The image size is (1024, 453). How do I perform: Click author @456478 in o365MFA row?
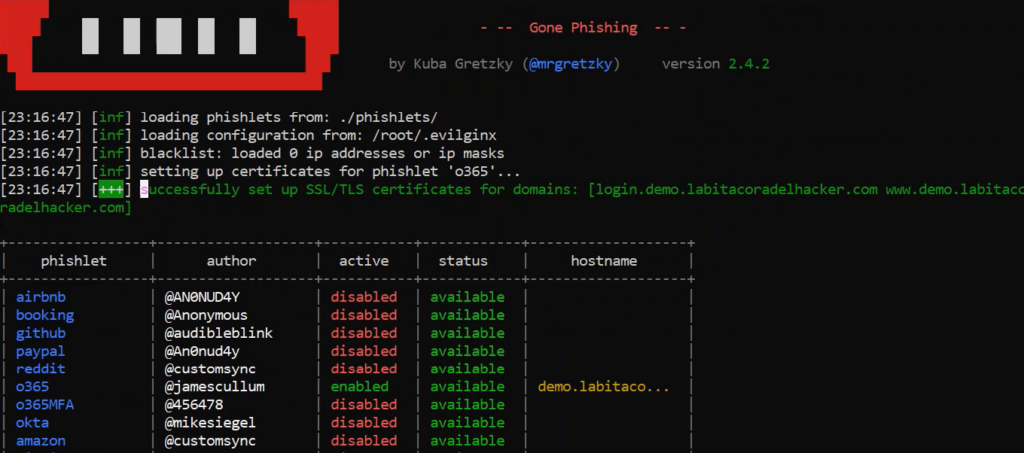193,405
